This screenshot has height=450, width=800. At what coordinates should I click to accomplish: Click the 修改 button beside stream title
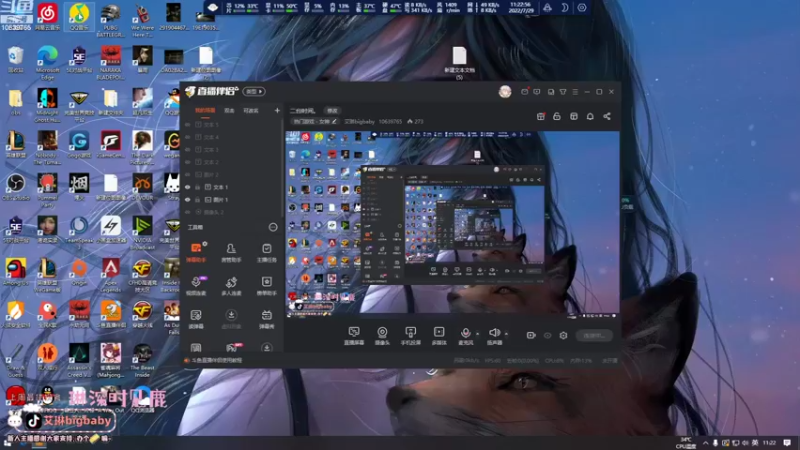point(332,110)
